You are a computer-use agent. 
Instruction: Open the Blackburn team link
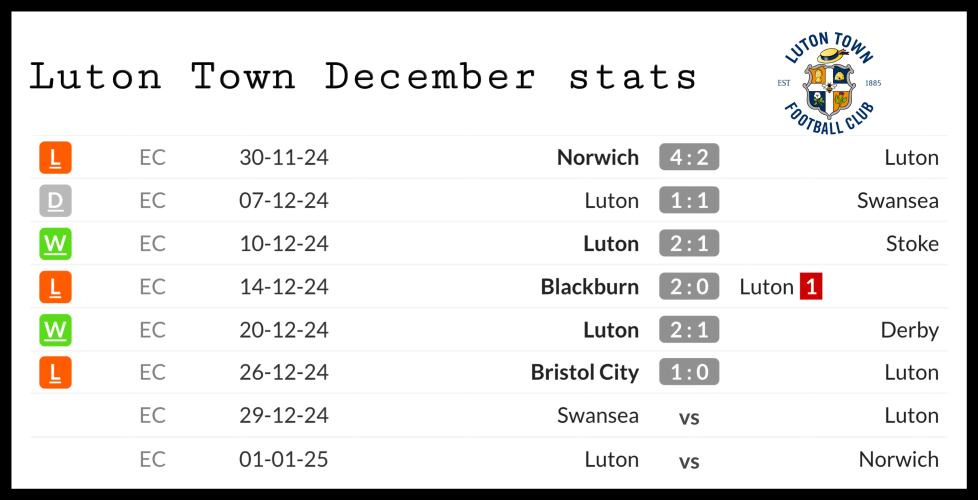(x=589, y=287)
